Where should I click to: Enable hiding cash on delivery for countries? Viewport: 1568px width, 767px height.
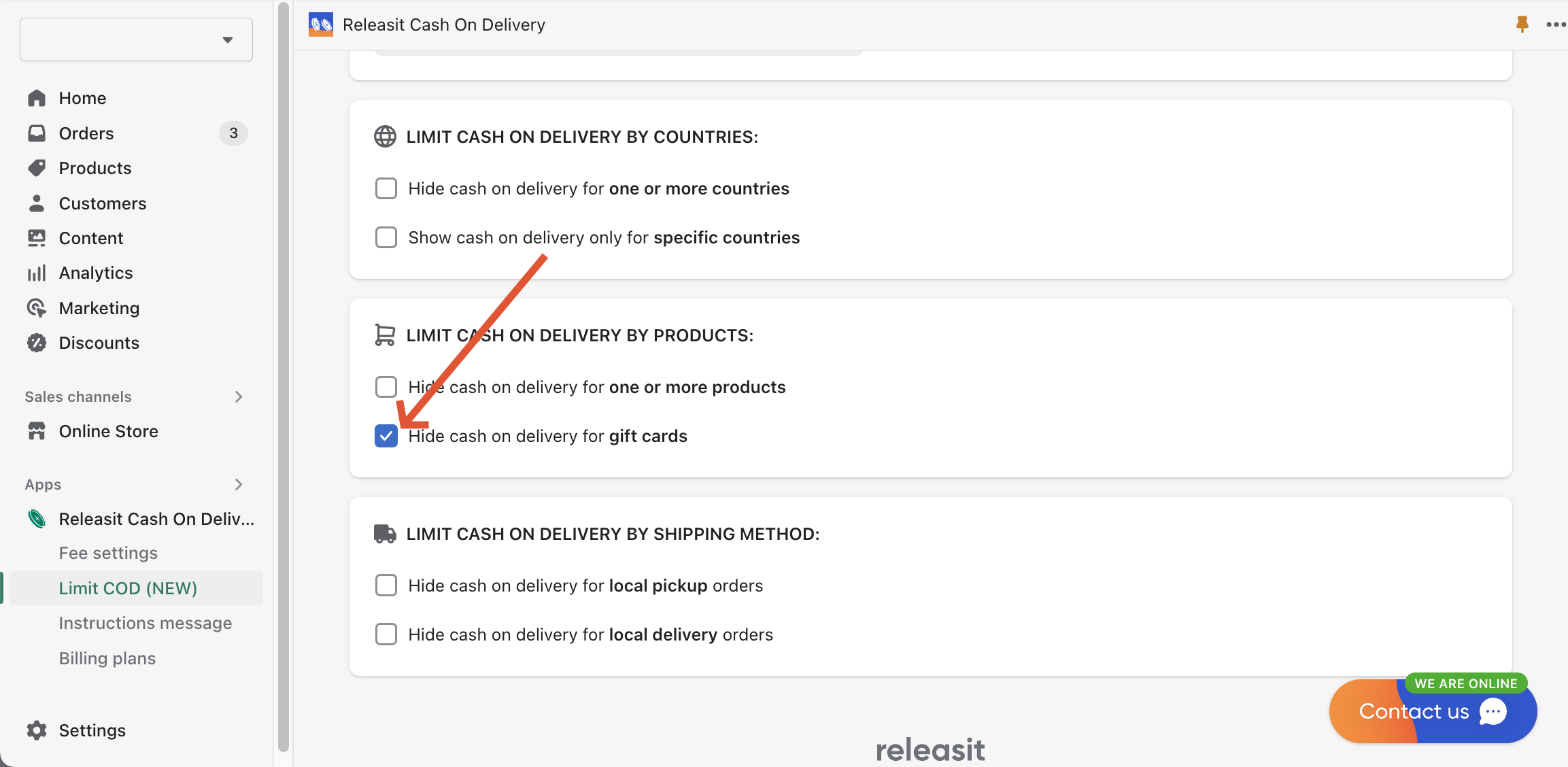pyautogui.click(x=386, y=188)
